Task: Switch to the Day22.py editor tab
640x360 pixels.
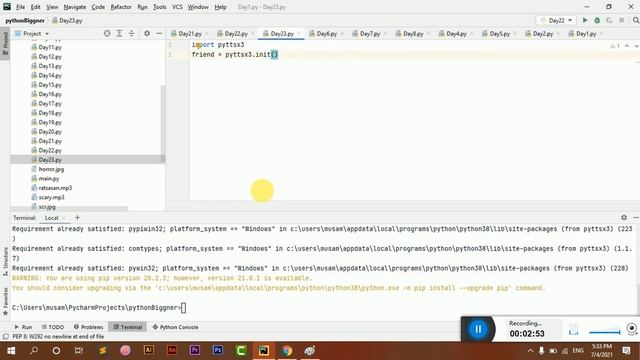Action: click(x=236, y=34)
